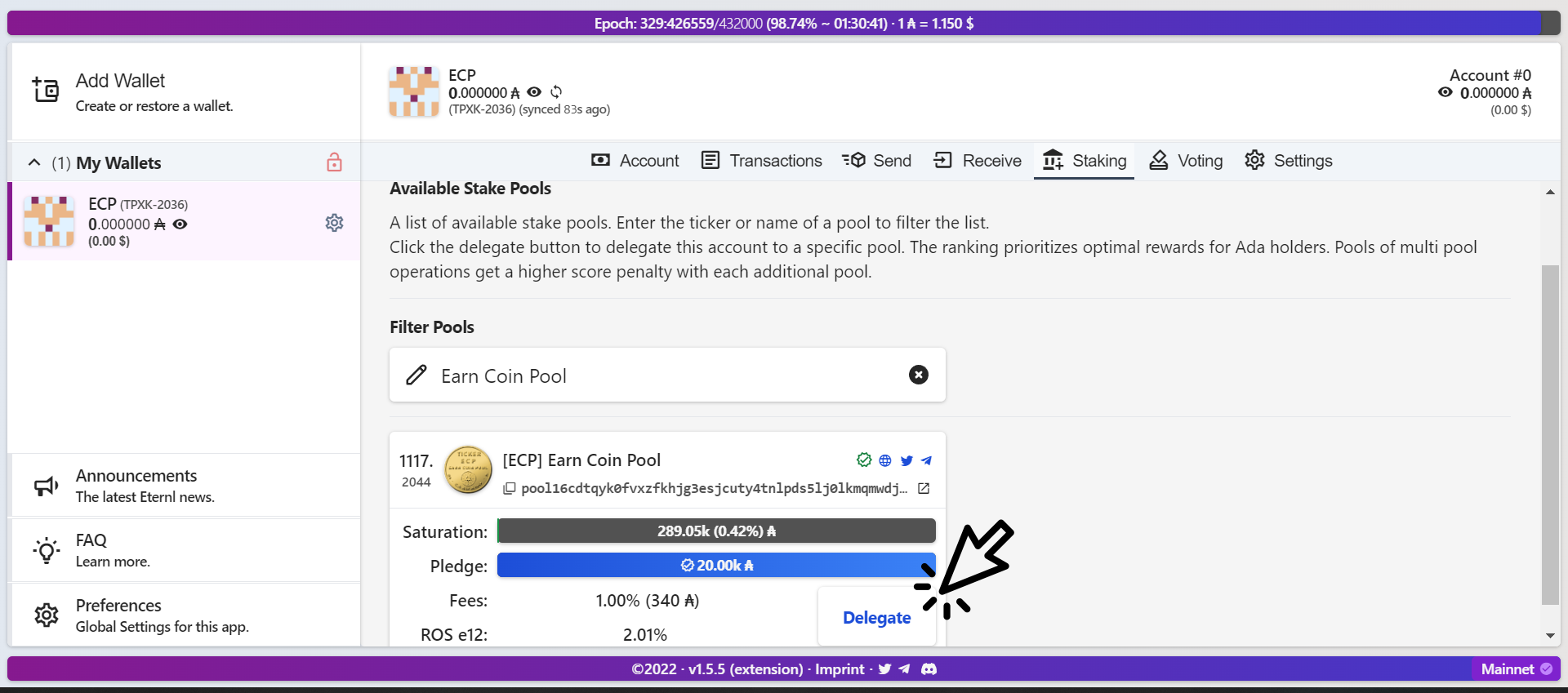The width and height of the screenshot is (1568, 693).
Task: Toggle eye icon under Account #0
Action: (1445, 92)
